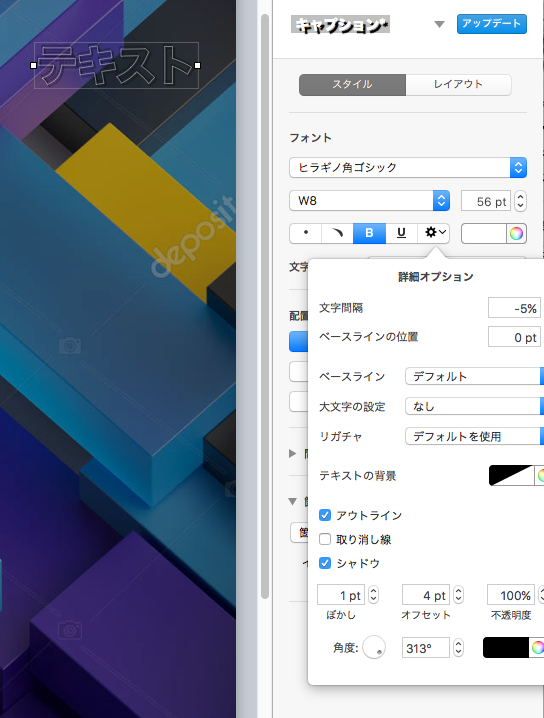Adjust angle with the 313° stepper

pos(458,647)
